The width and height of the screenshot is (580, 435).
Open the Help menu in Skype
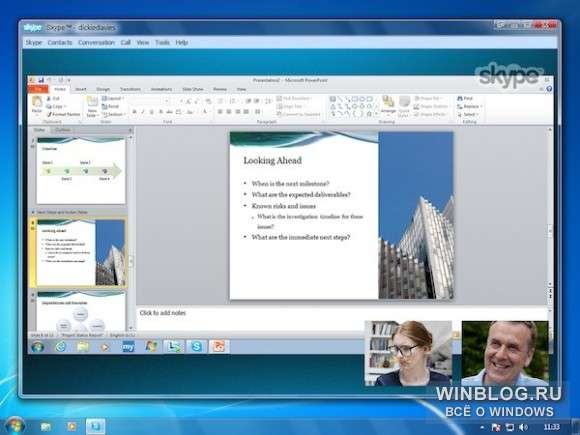tap(182, 43)
